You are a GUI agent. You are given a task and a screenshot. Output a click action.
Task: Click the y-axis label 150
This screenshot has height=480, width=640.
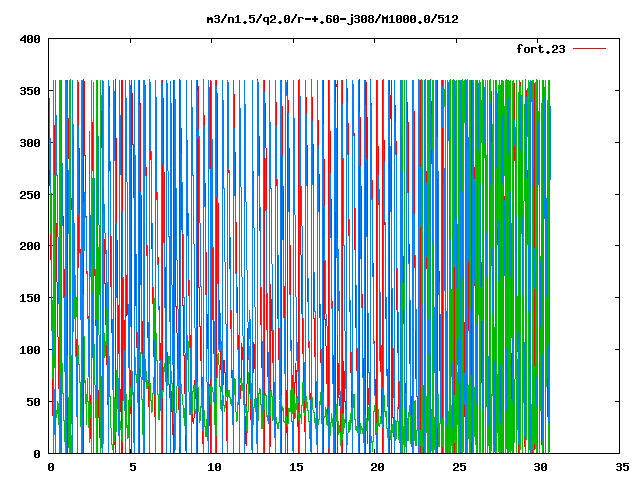pos(30,298)
